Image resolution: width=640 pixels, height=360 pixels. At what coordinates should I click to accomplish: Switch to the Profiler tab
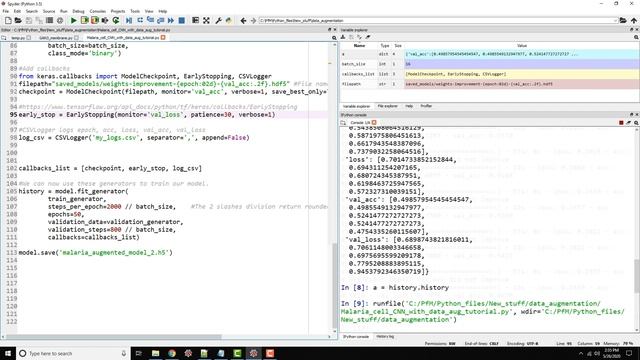point(426,106)
